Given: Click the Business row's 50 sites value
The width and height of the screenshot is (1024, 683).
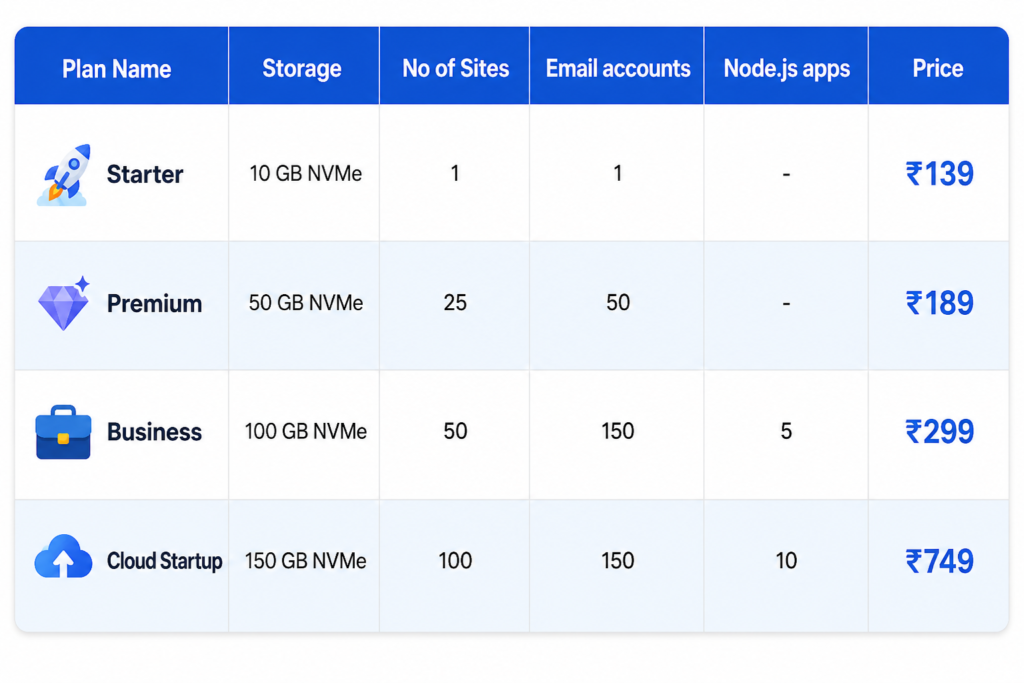Looking at the screenshot, I should pyautogui.click(x=455, y=432).
